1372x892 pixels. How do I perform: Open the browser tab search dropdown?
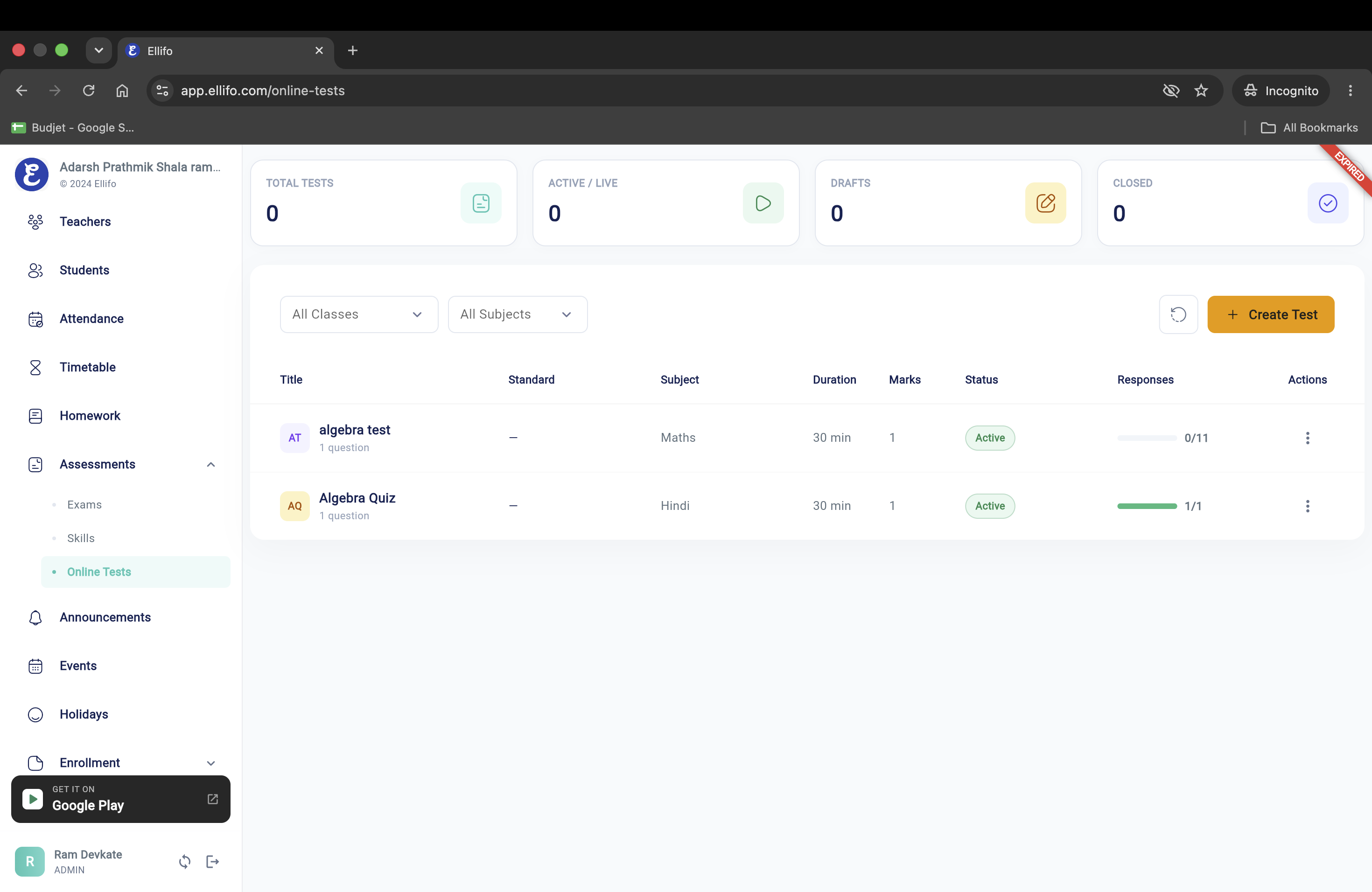98,51
